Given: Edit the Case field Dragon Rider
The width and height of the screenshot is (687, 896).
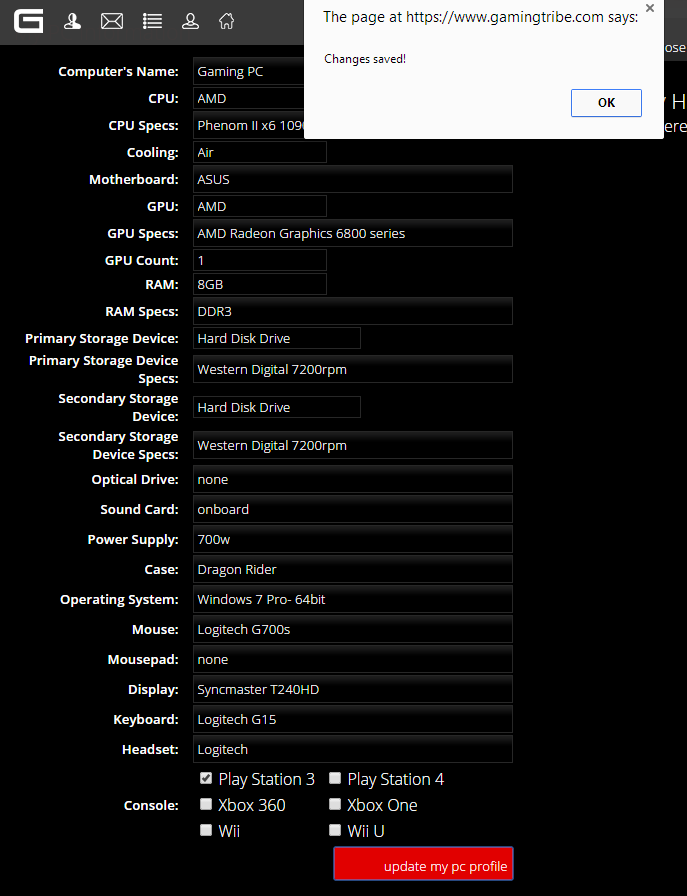Looking at the screenshot, I should [353, 569].
